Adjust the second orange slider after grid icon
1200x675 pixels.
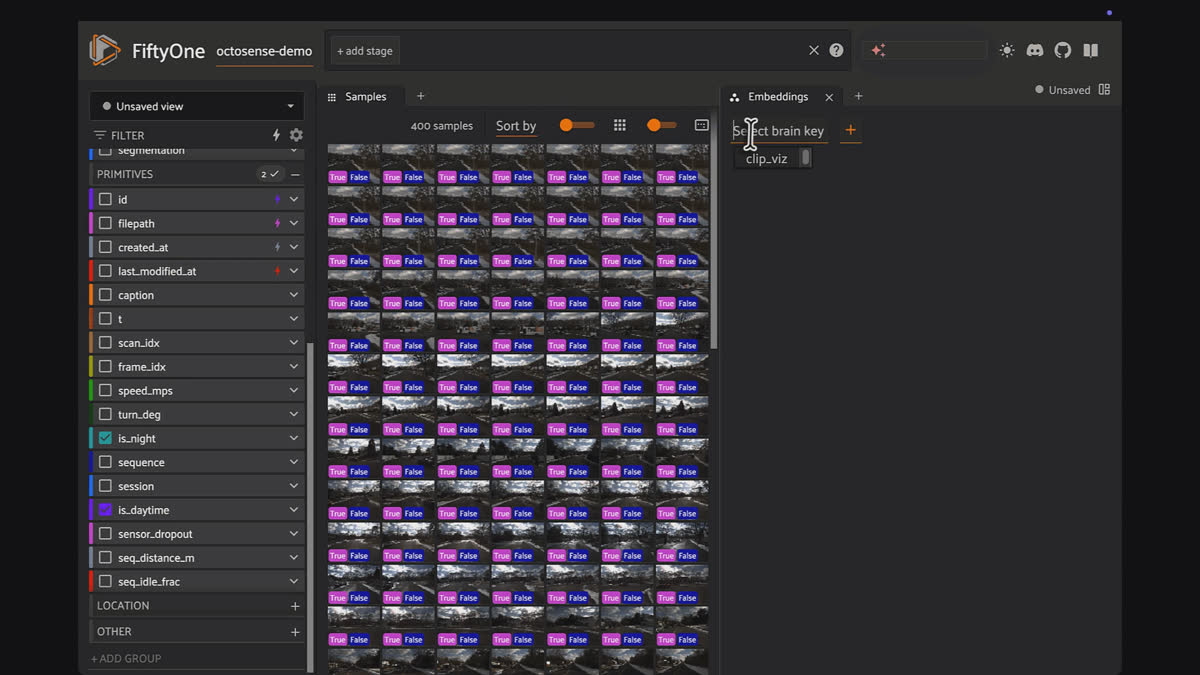click(x=662, y=125)
